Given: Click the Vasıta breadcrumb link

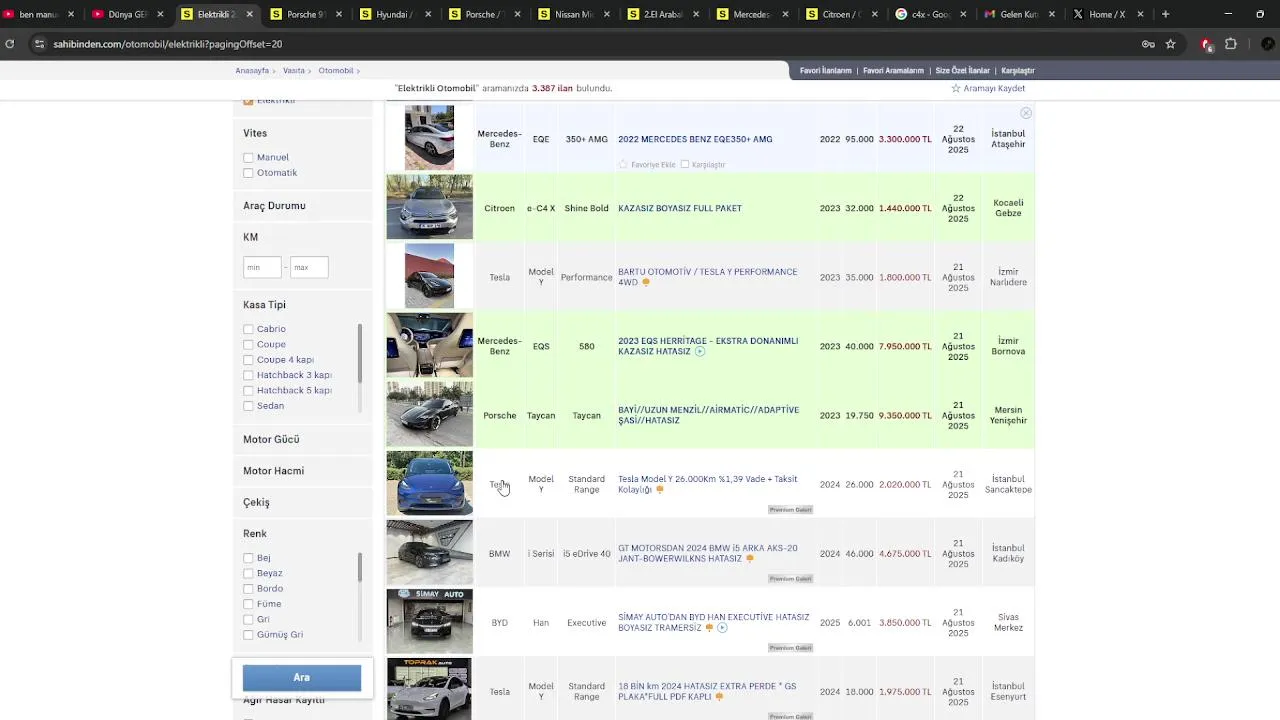Looking at the screenshot, I should (x=294, y=71).
